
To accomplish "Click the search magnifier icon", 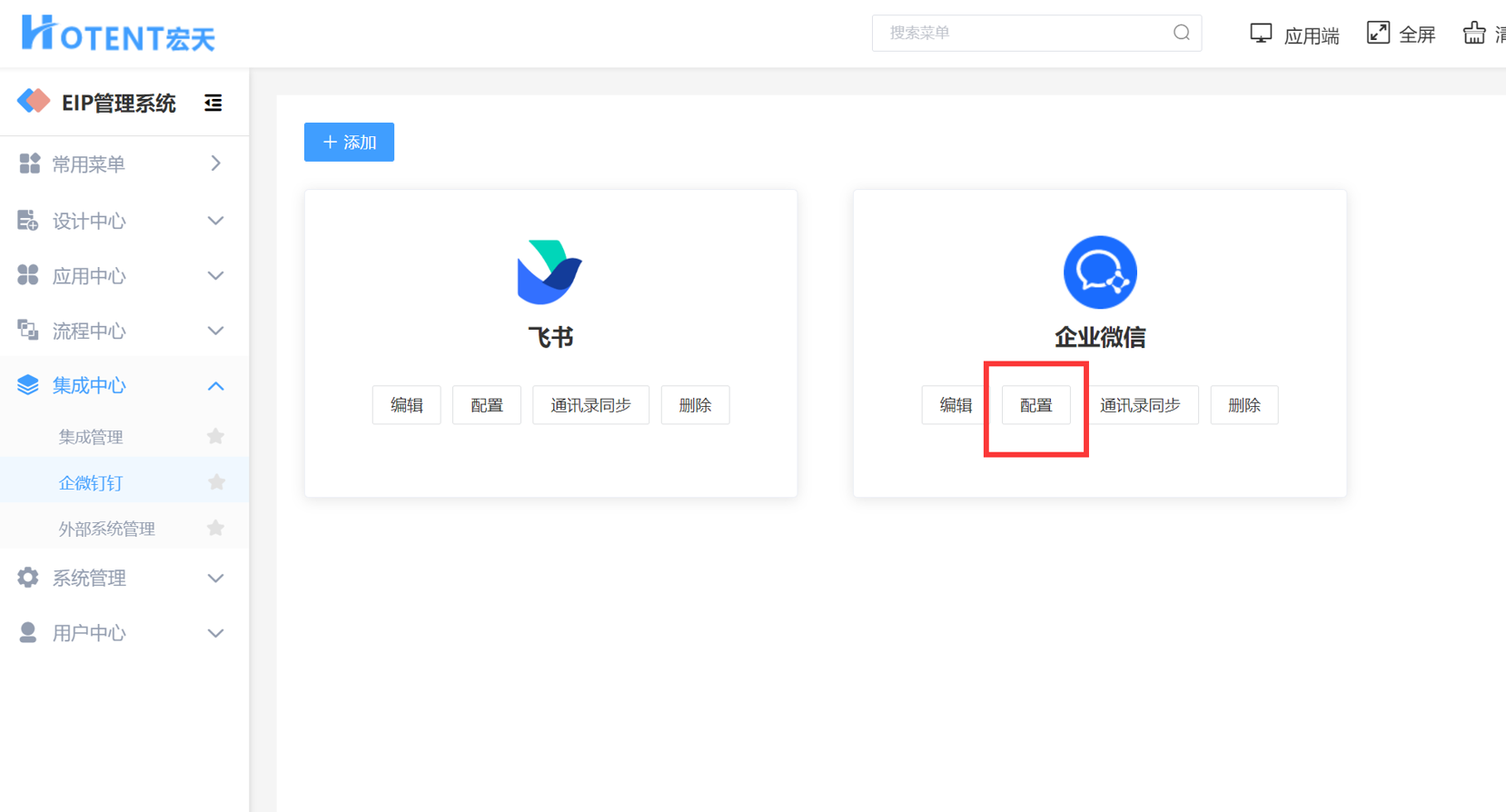I will point(1182,33).
